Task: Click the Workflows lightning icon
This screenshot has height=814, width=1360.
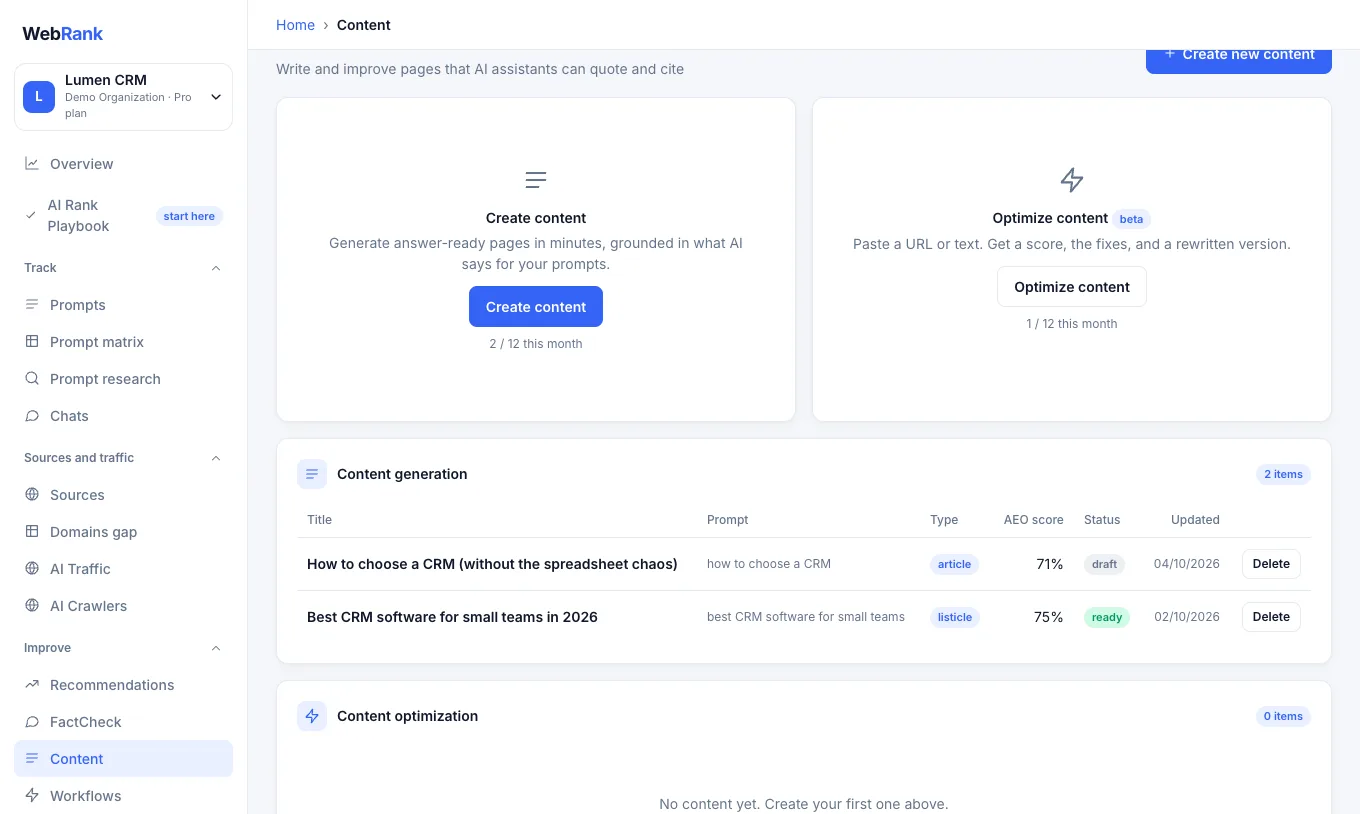Action: (x=32, y=796)
